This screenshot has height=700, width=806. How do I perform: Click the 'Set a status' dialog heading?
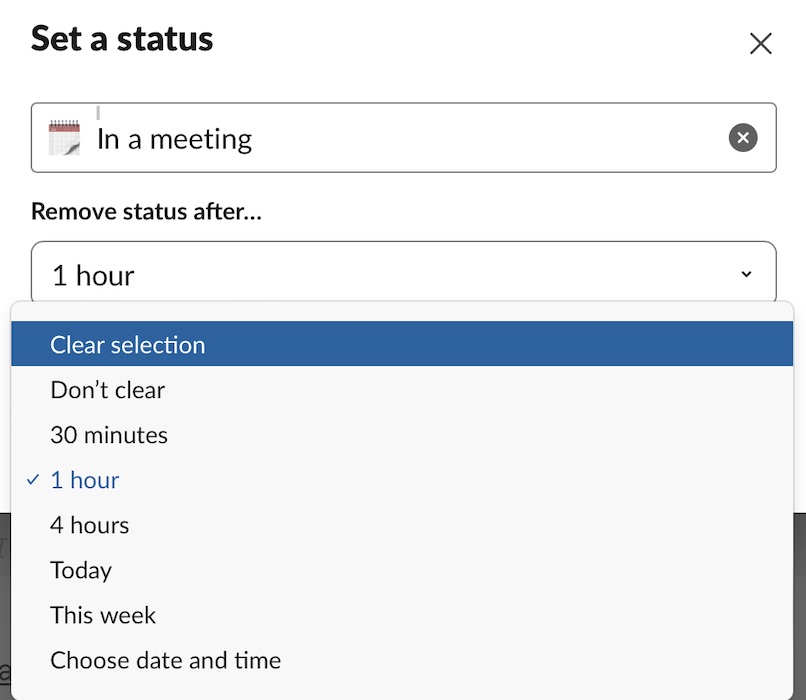pos(122,40)
